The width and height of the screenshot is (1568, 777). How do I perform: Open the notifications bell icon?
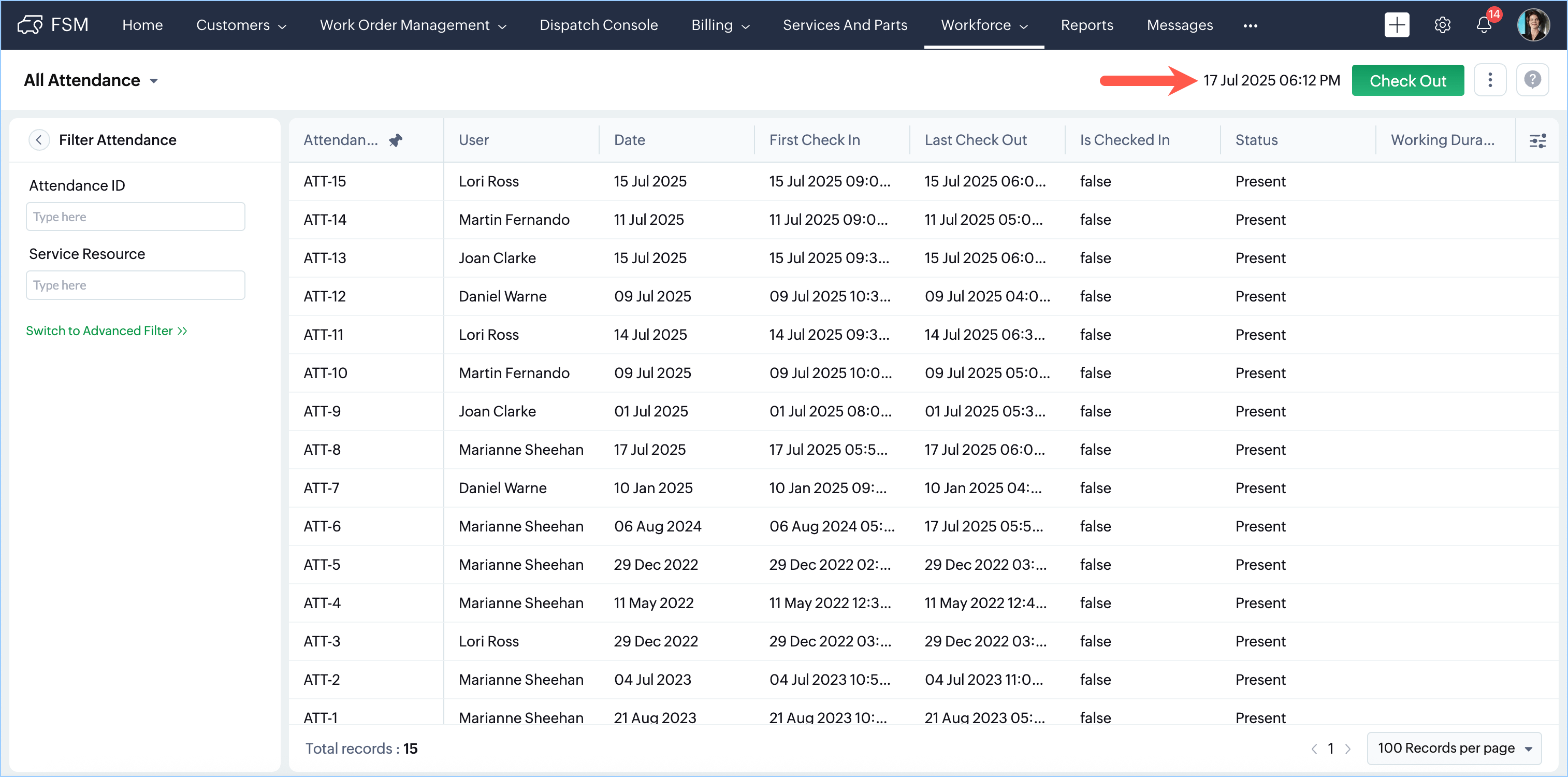(x=1484, y=25)
